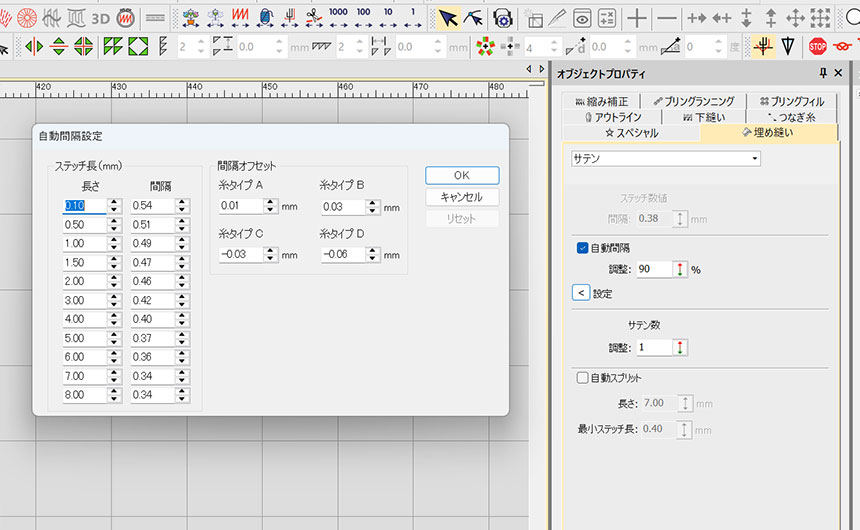Screen dimensions: 860x530
Task: Increase 糸タイプ A offset with up arrow
Action: (271, 203)
